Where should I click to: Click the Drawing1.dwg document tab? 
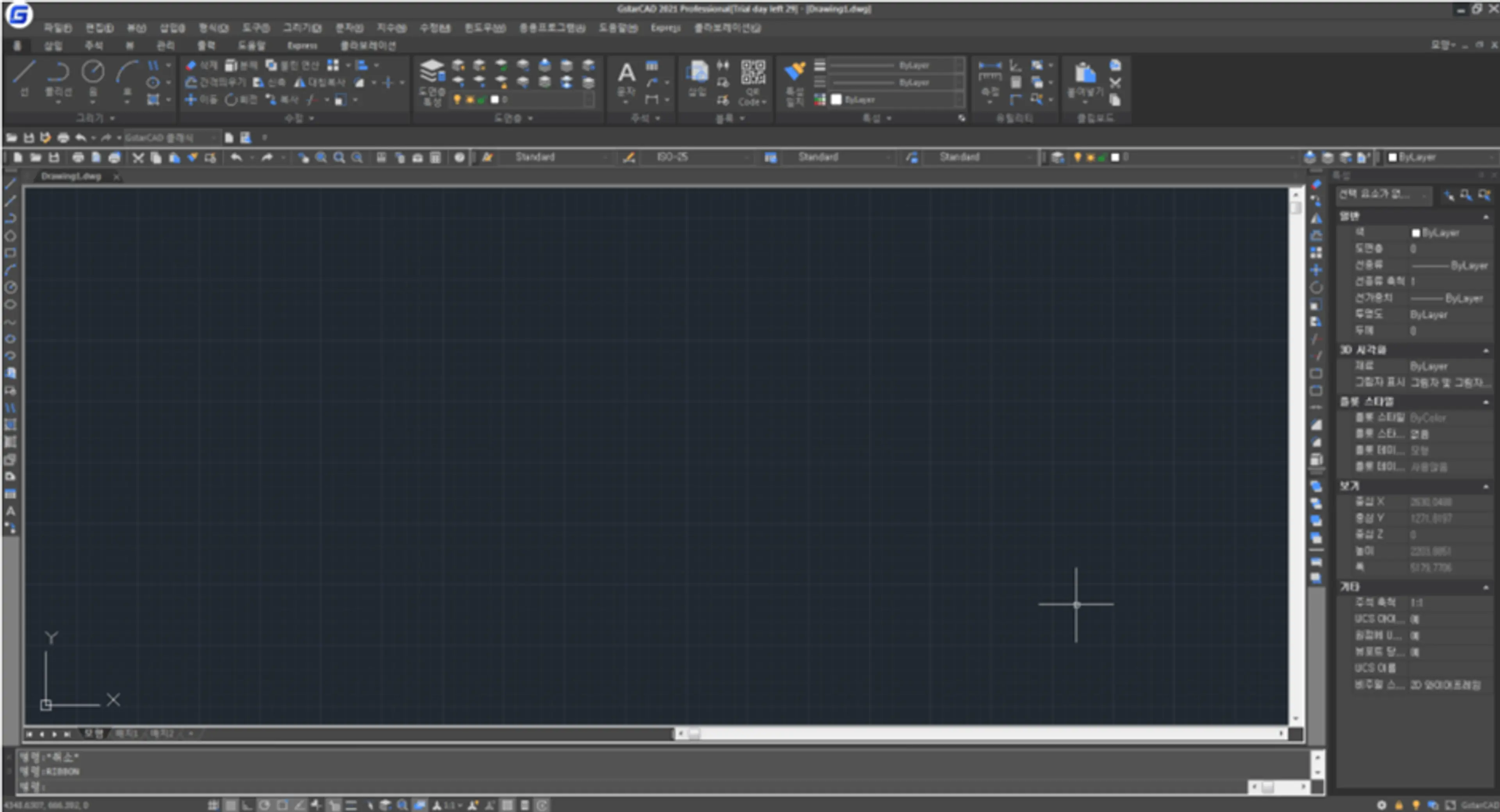click(71, 177)
